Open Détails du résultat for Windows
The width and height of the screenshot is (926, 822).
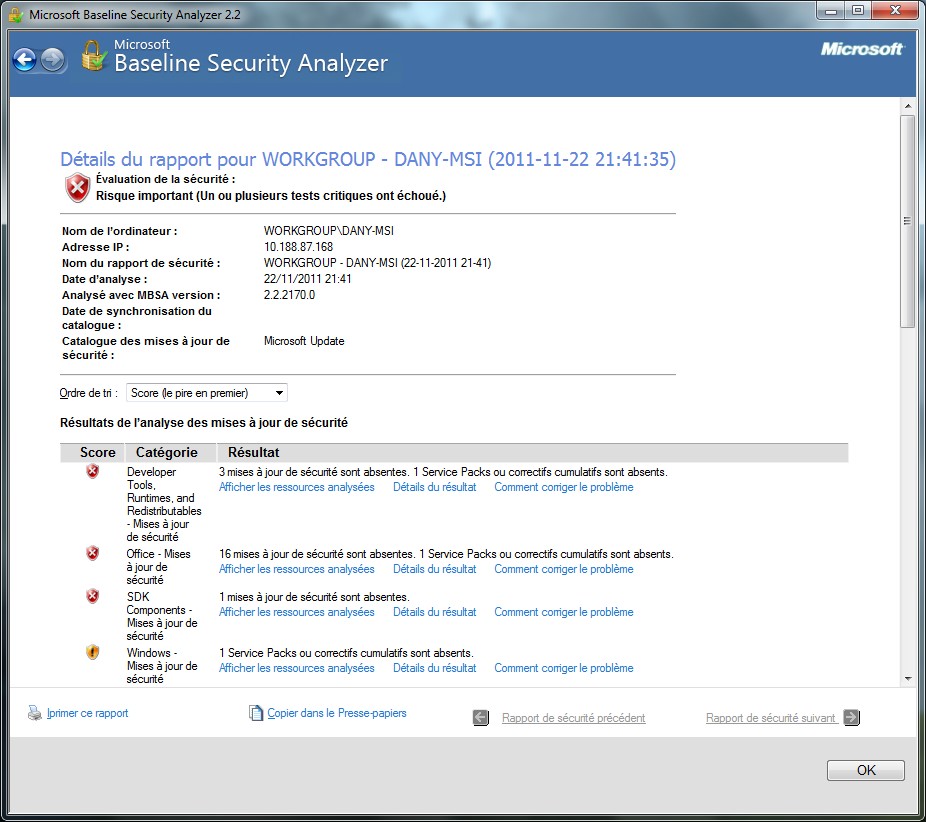(x=435, y=668)
